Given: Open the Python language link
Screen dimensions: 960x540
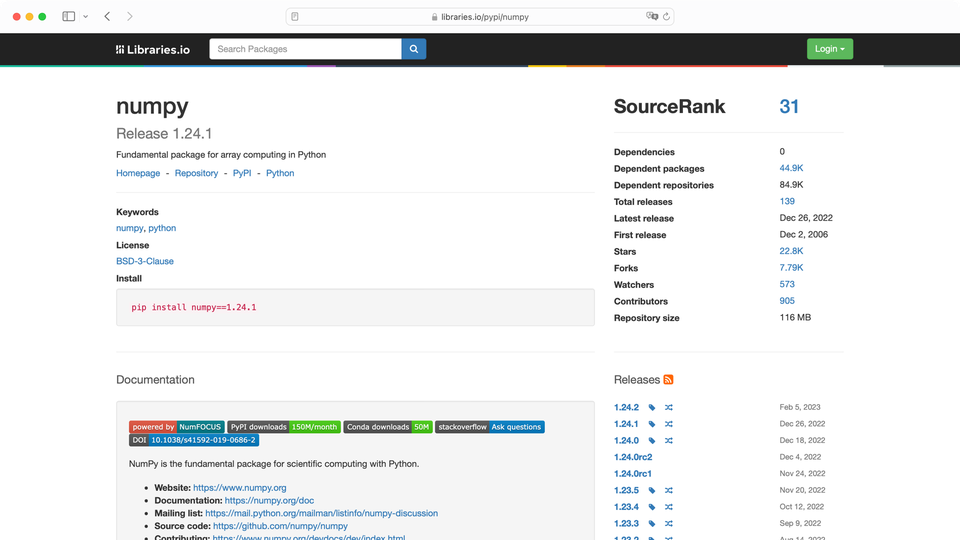Looking at the screenshot, I should 280,173.
